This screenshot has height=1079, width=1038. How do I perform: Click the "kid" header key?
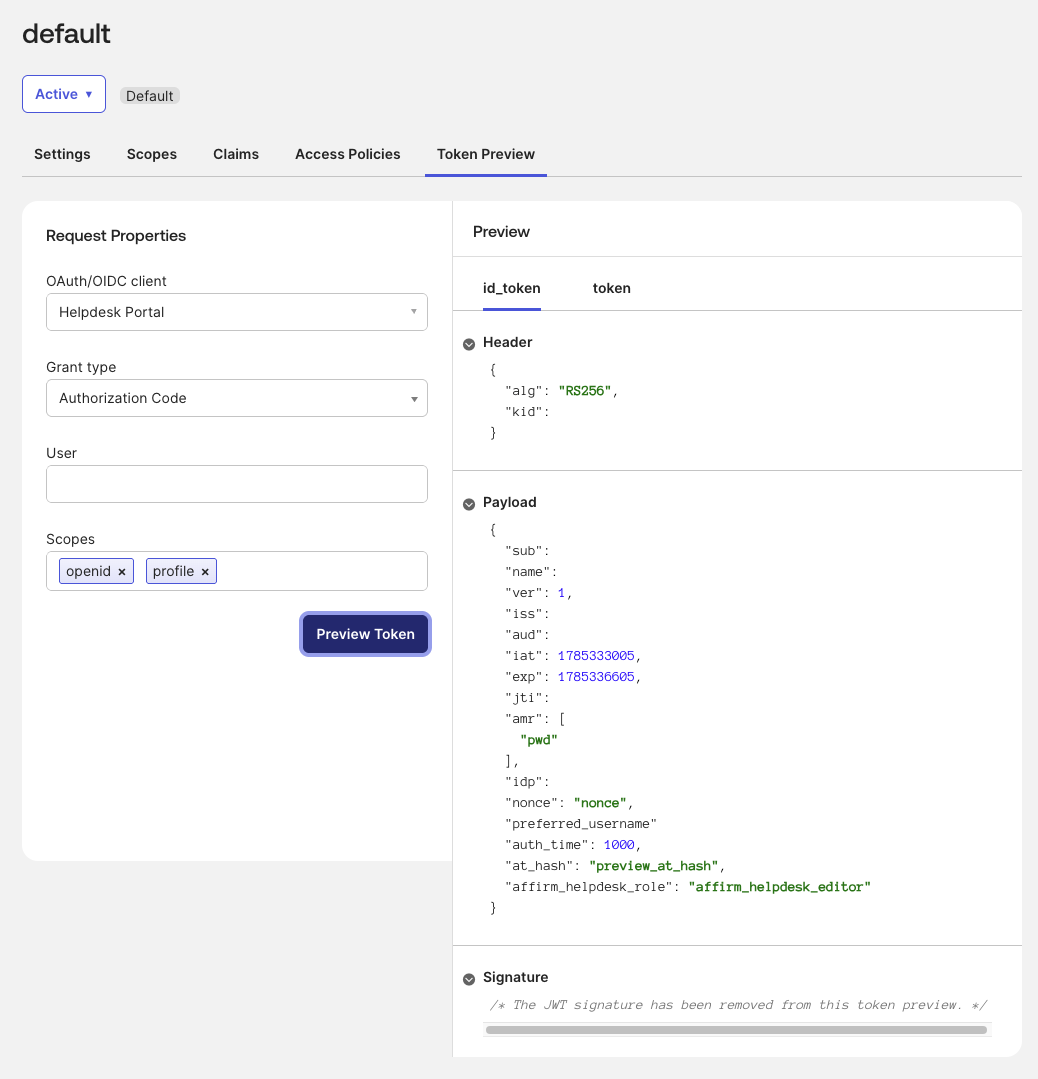pos(523,412)
